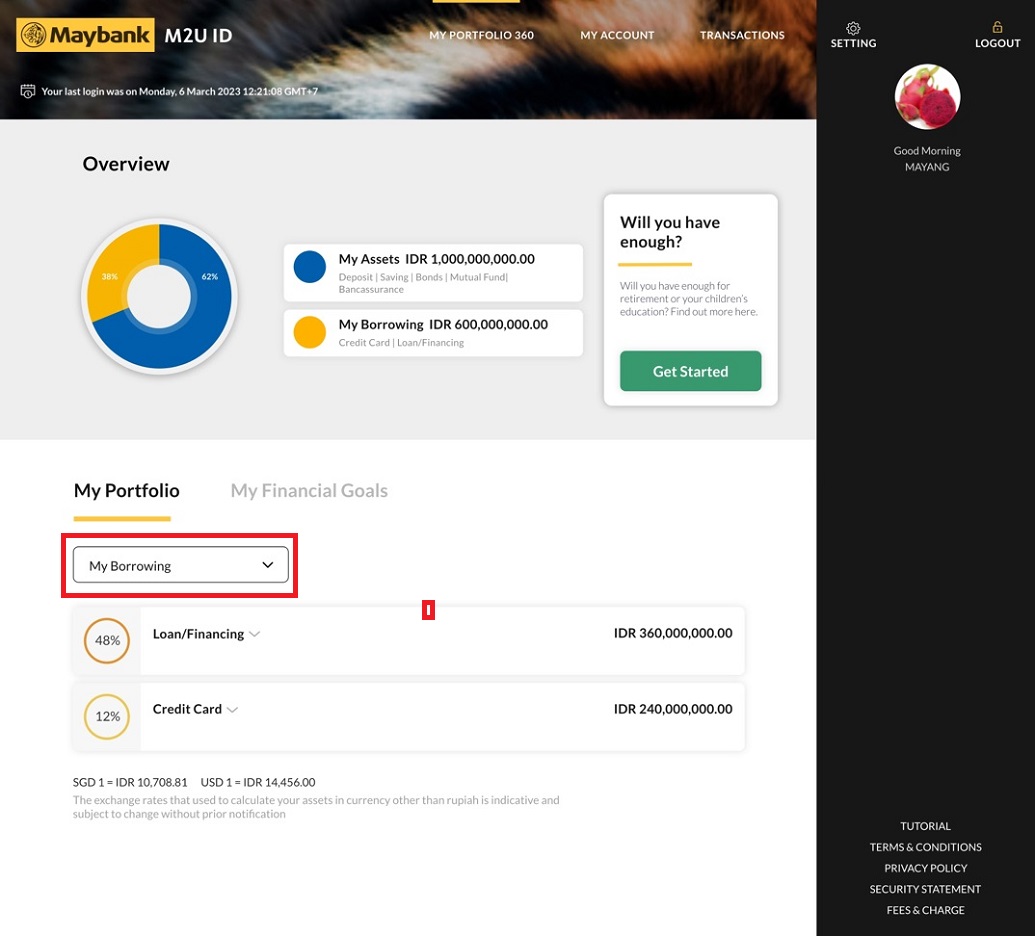Open the Tutorial link
The width and height of the screenshot is (1035, 936).
925,826
